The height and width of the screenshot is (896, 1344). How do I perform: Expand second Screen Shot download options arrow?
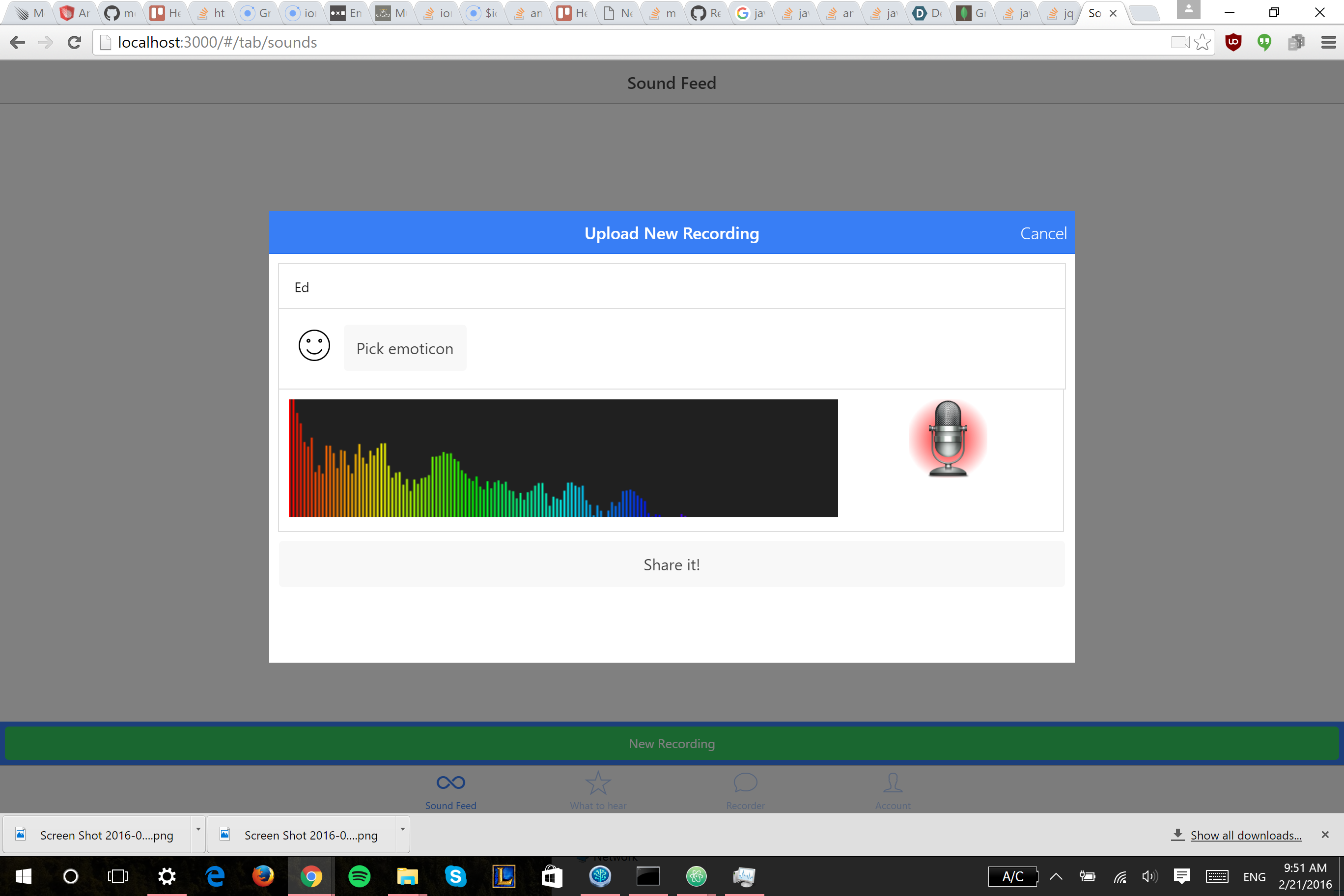click(x=402, y=829)
